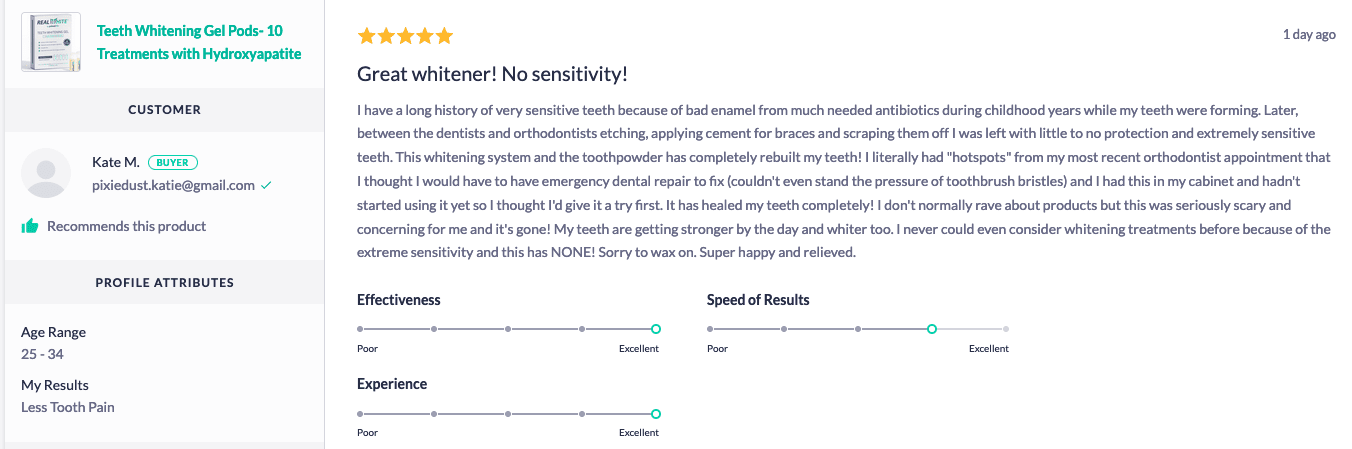Click the Speed of Results slider handle
The width and height of the screenshot is (1352, 449).
point(931,329)
